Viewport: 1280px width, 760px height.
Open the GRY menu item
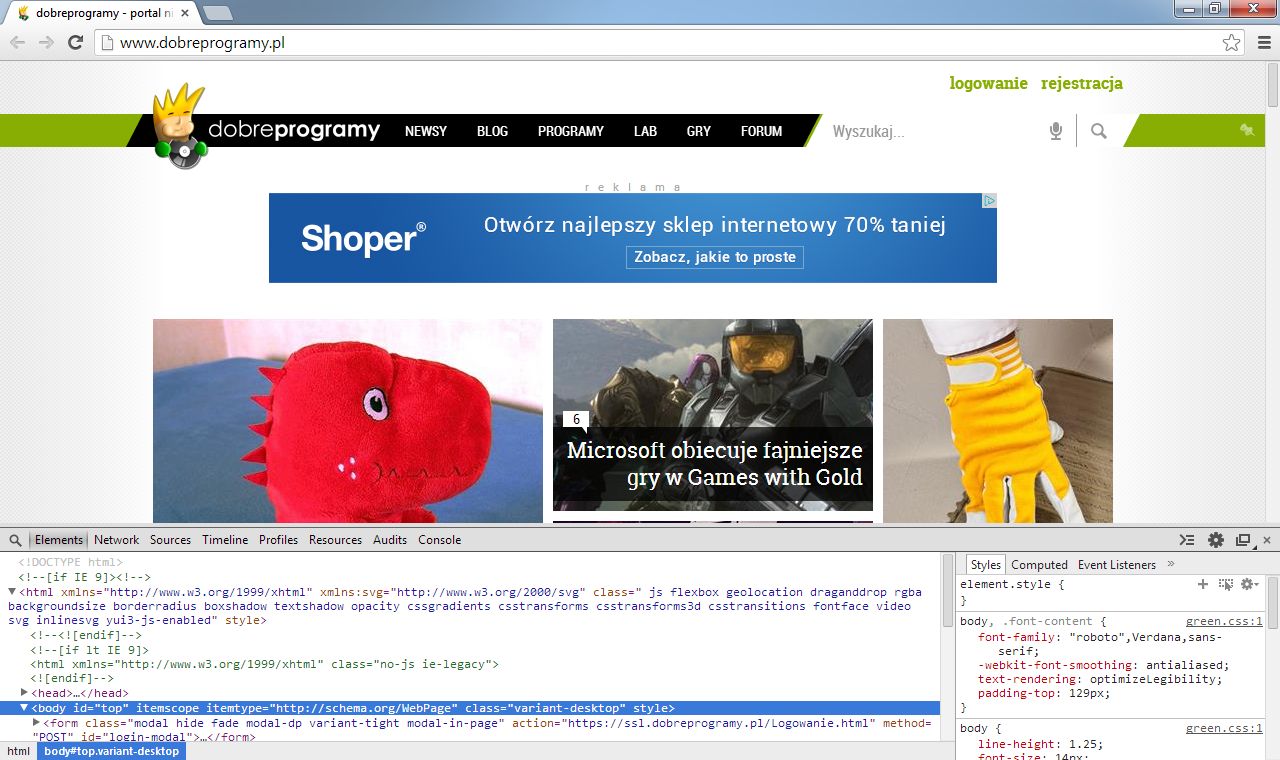tap(699, 131)
